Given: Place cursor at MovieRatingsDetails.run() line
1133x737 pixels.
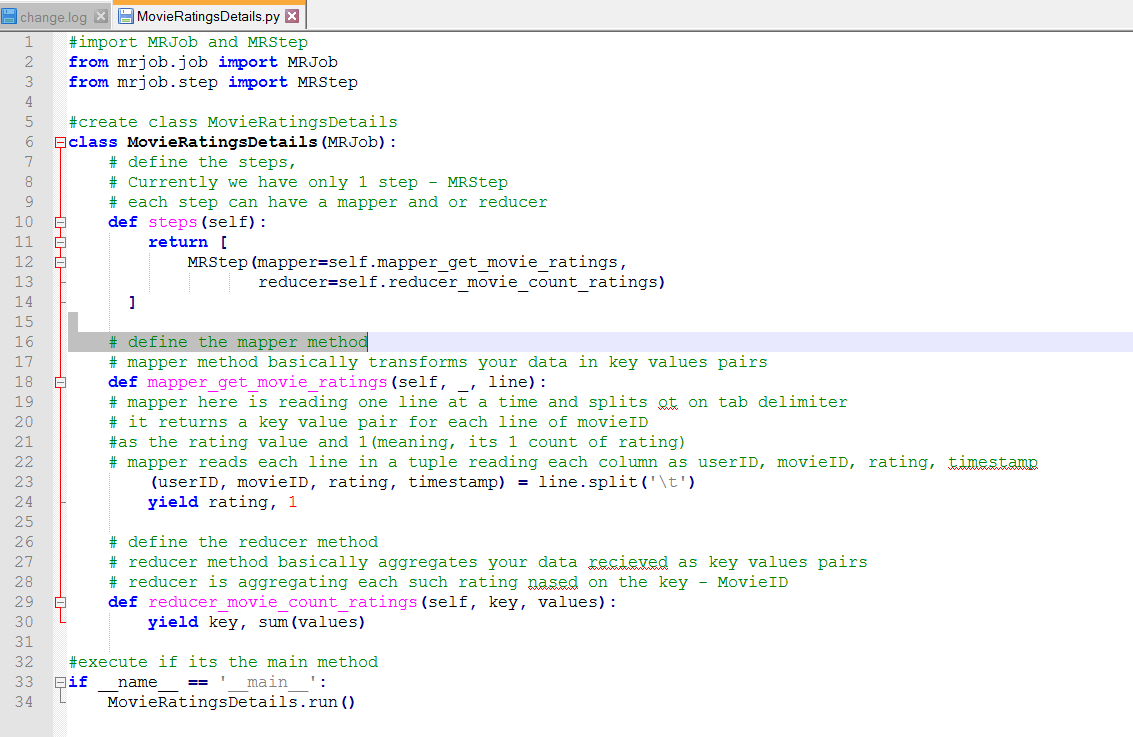Looking at the screenshot, I should click(x=231, y=702).
